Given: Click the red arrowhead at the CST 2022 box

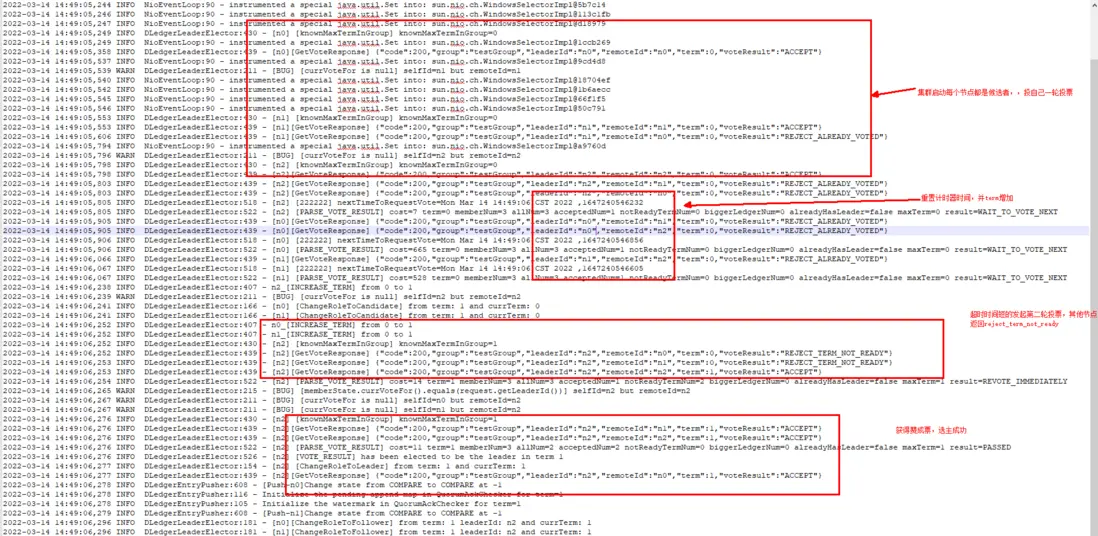Looking at the screenshot, I should click(683, 205).
